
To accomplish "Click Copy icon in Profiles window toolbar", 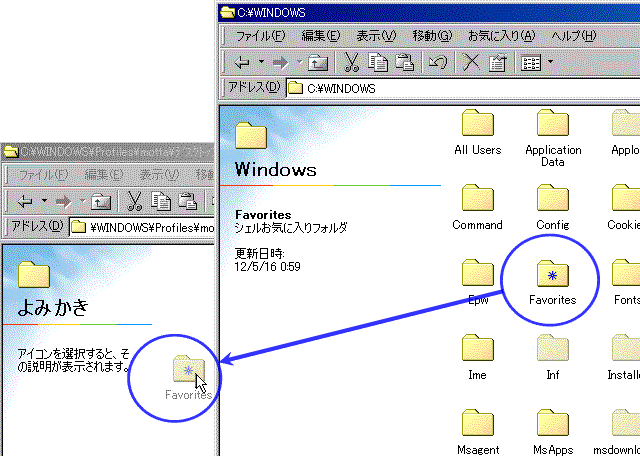I will (x=161, y=201).
